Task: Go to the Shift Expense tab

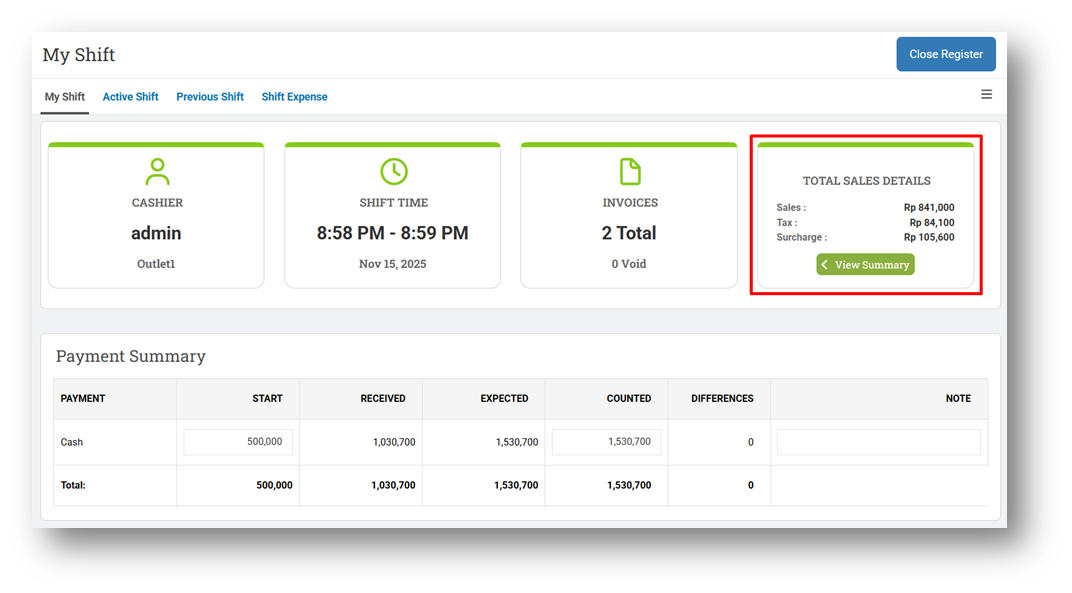Action: pos(295,96)
